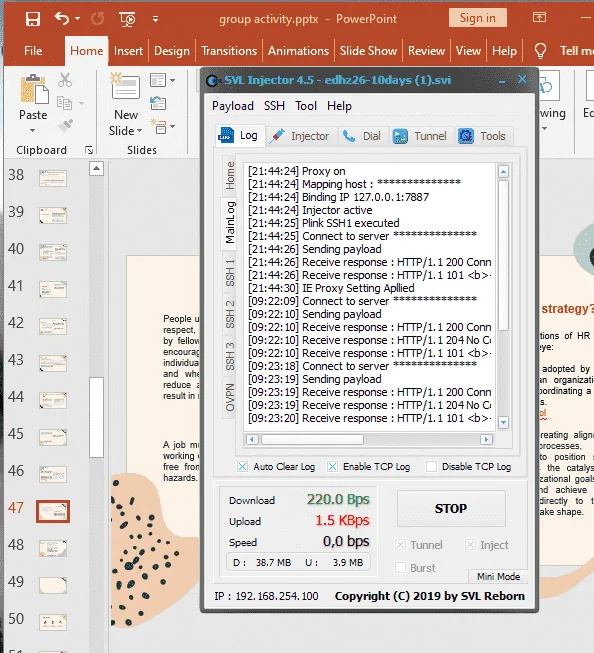Image resolution: width=594 pixels, height=653 pixels.
Task: Click the New Slide icon
Action: [x=125, y=86]
